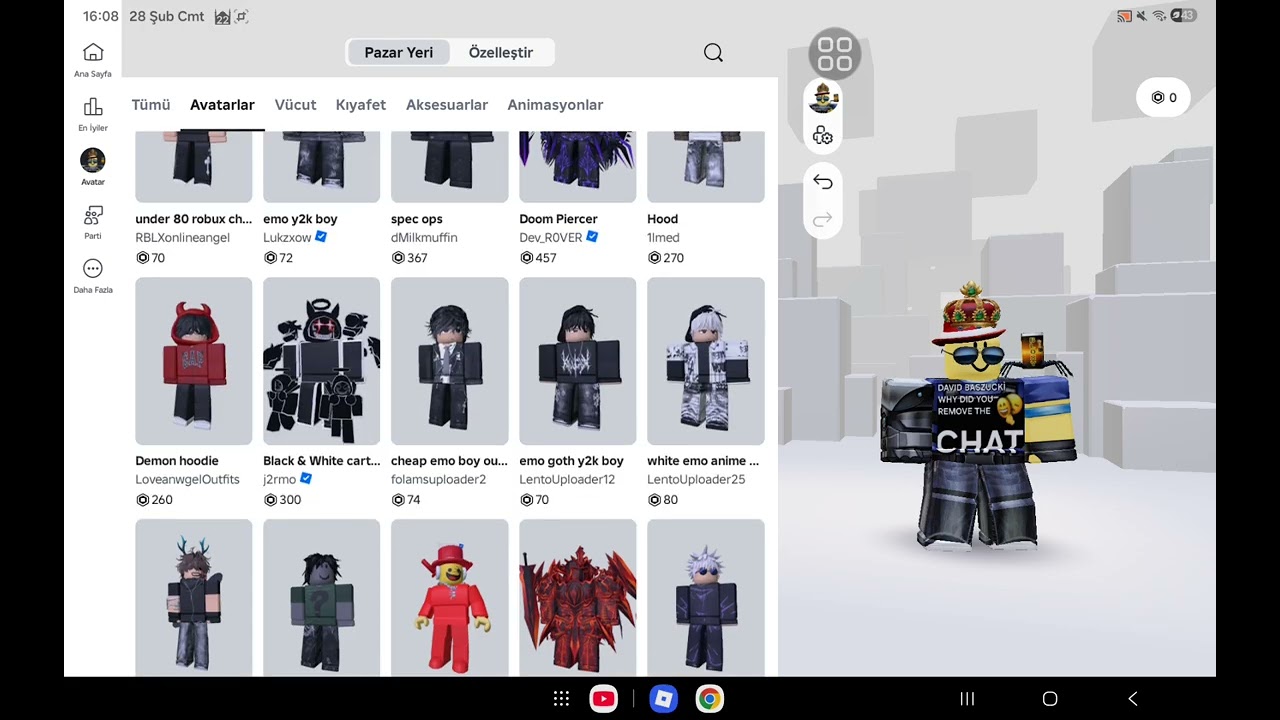Open Avatar section in sidebar
This screenshot has height=720, width=1280.
93,167
